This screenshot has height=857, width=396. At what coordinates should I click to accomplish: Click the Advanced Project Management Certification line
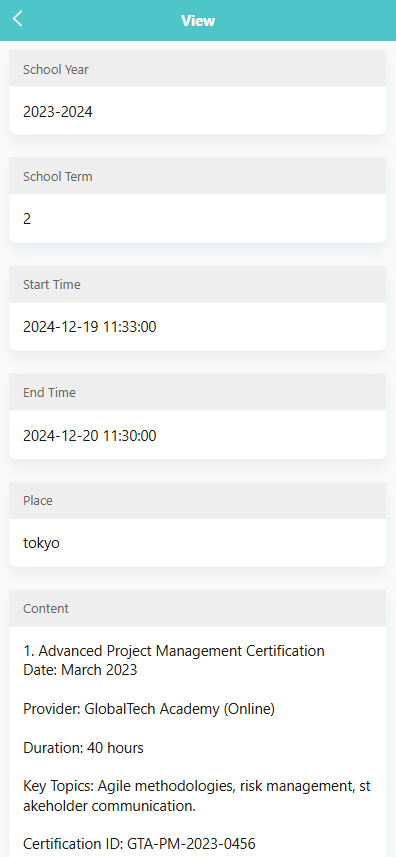tap(174, 651)
